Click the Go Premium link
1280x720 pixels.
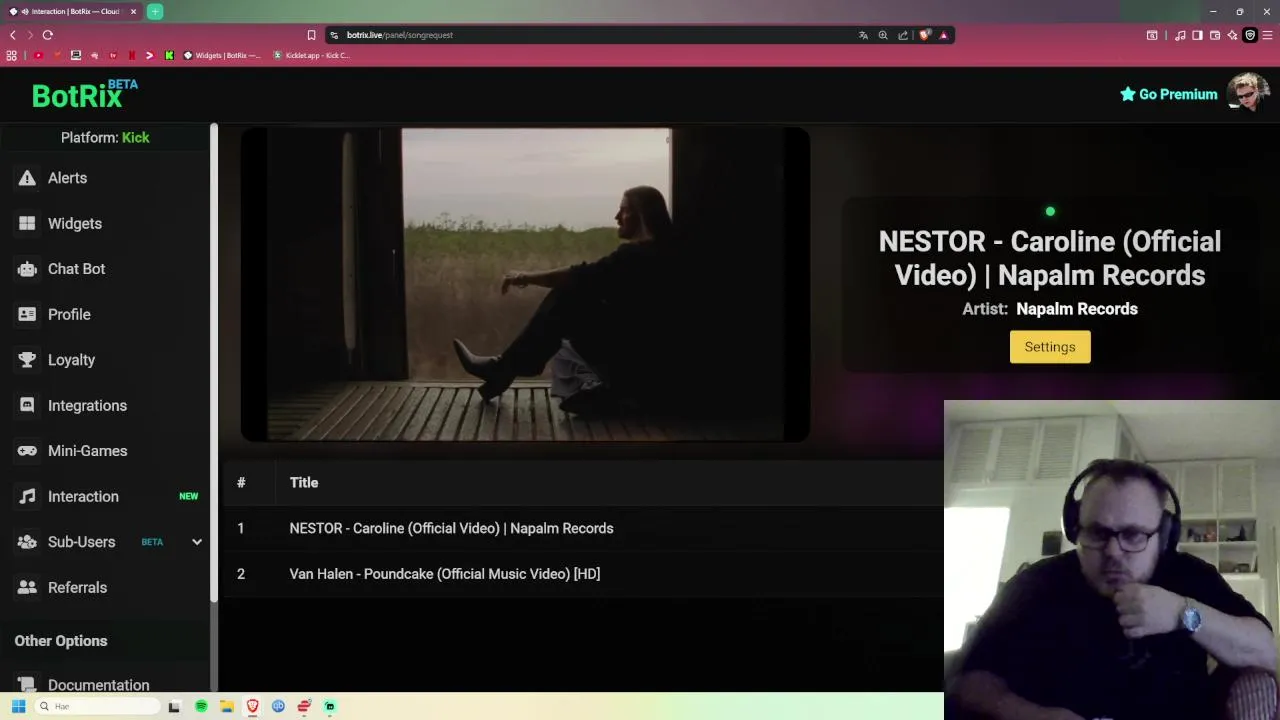click(x=1169, y=94)
